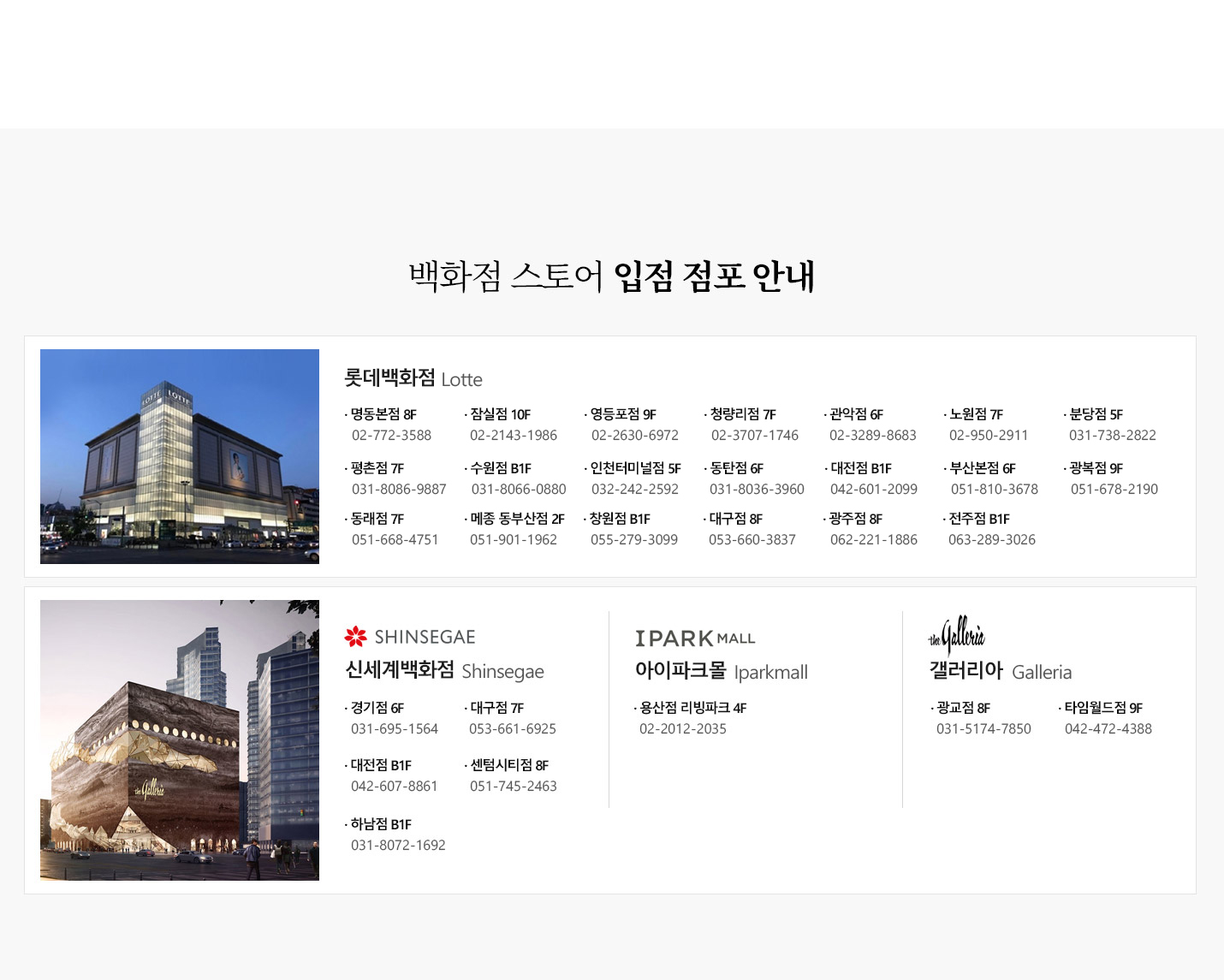Select the 갤러리아 Galleria heading
Viewport: 1224px width, 980px height.
1001,671
